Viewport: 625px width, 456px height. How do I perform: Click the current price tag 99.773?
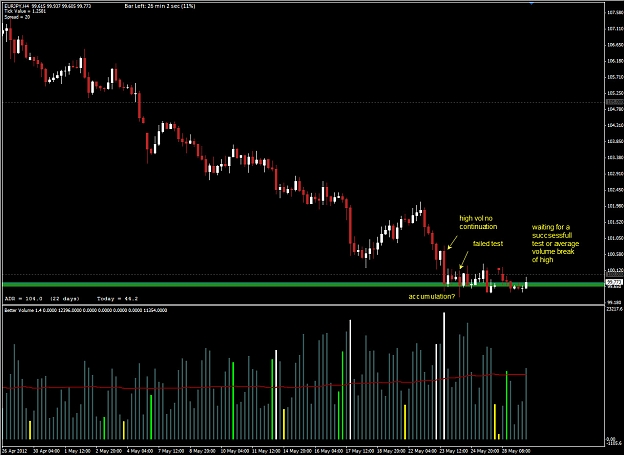614,282
